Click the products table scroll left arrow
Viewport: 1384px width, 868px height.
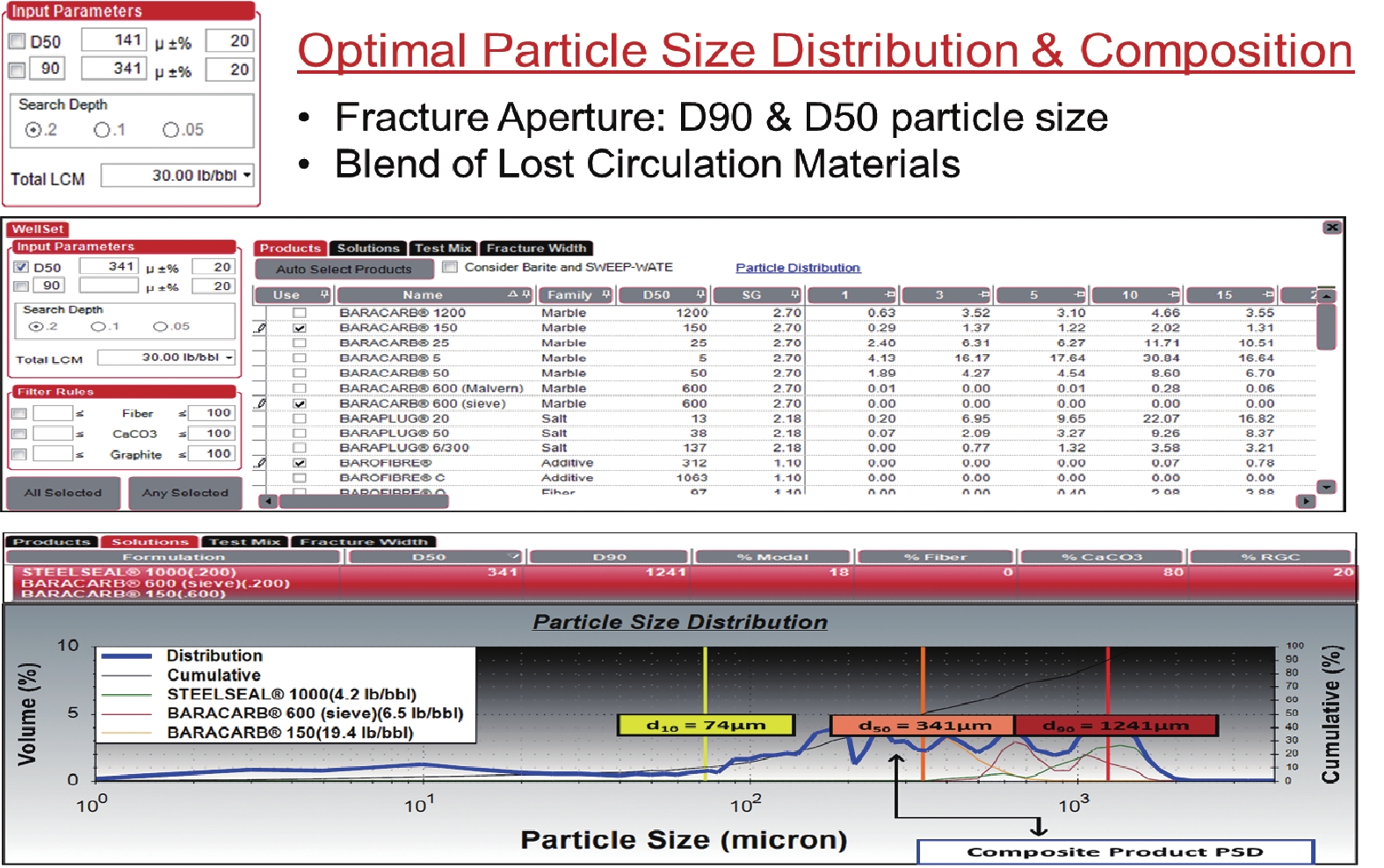269,501
